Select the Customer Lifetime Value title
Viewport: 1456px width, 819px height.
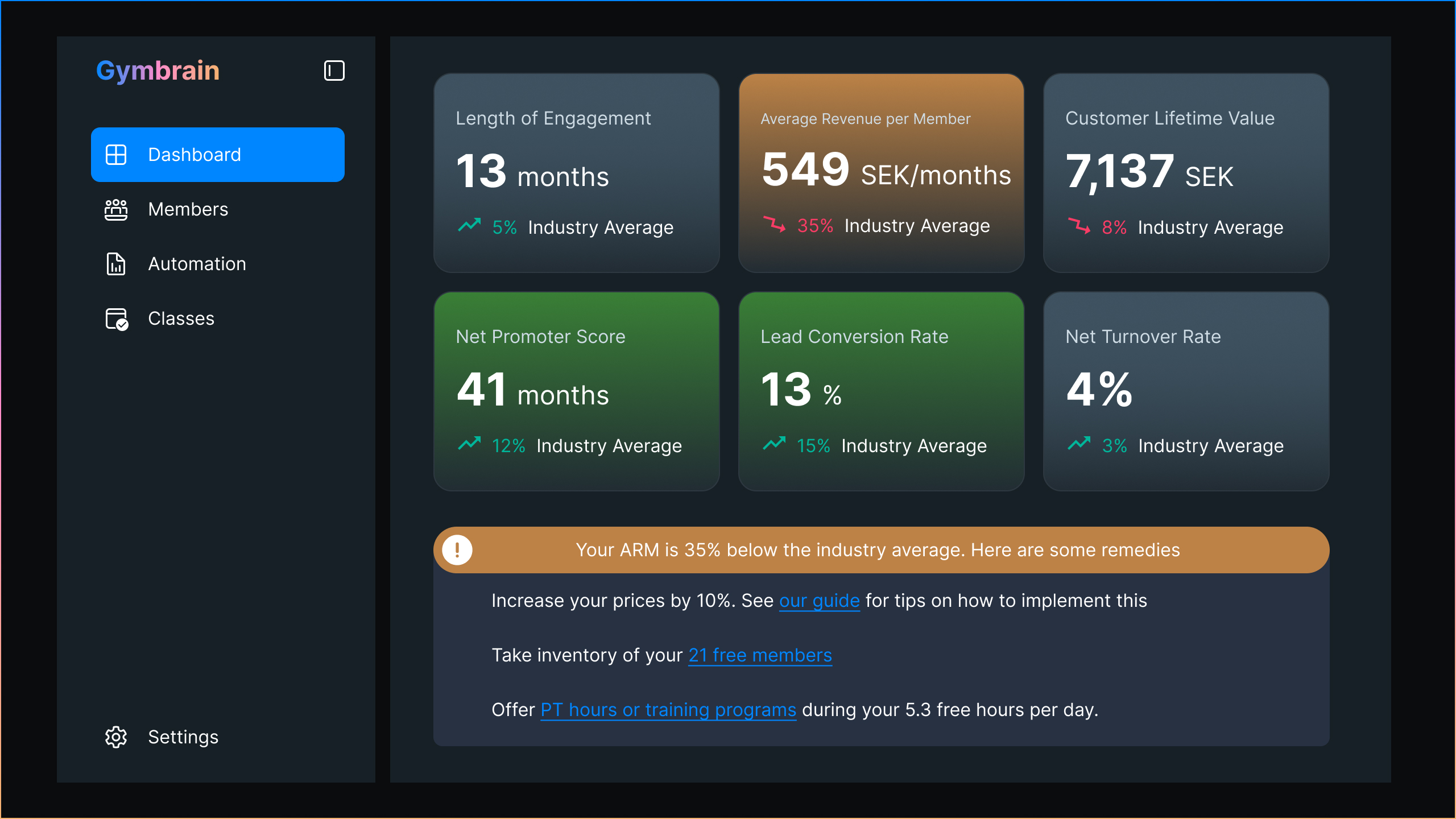click(1170, 118)
